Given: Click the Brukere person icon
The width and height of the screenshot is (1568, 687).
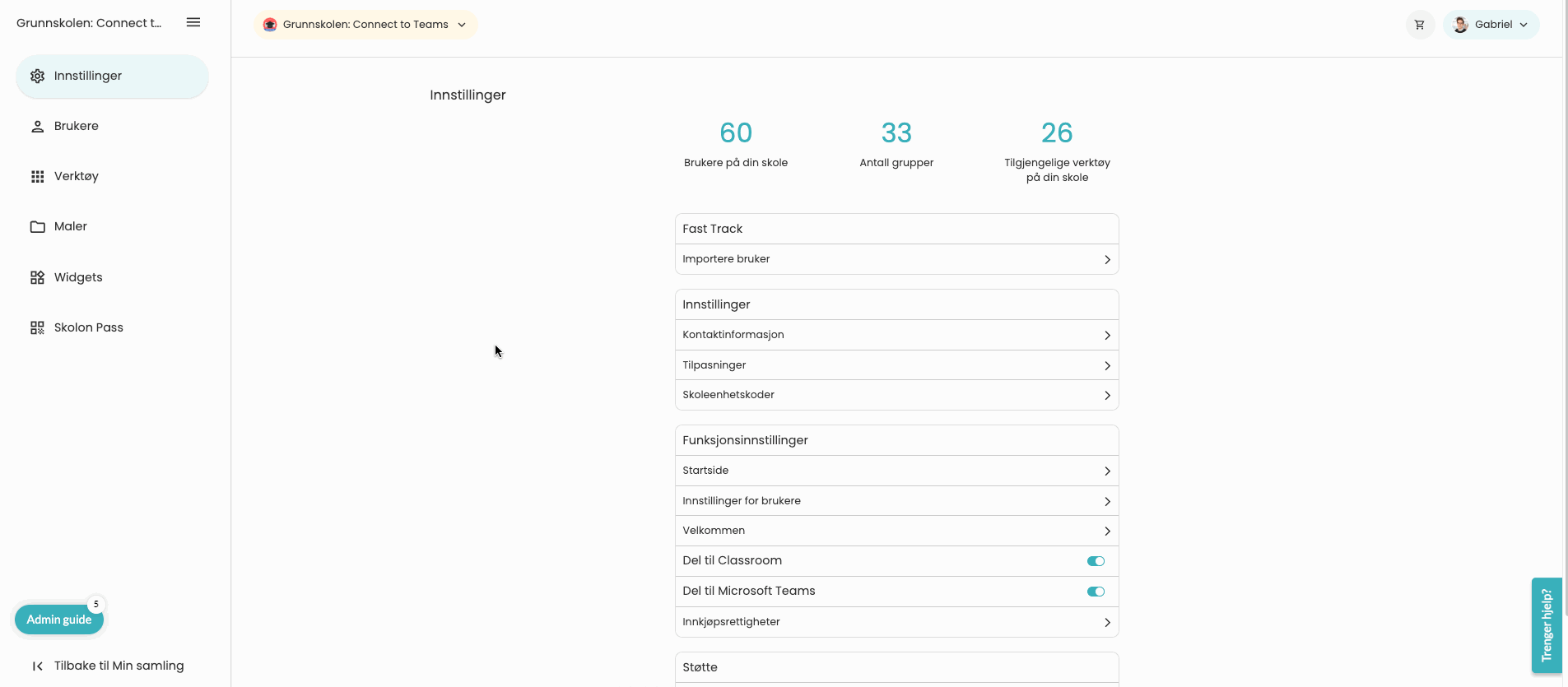Looking at the screenshot, I should [x=37, y=127].
